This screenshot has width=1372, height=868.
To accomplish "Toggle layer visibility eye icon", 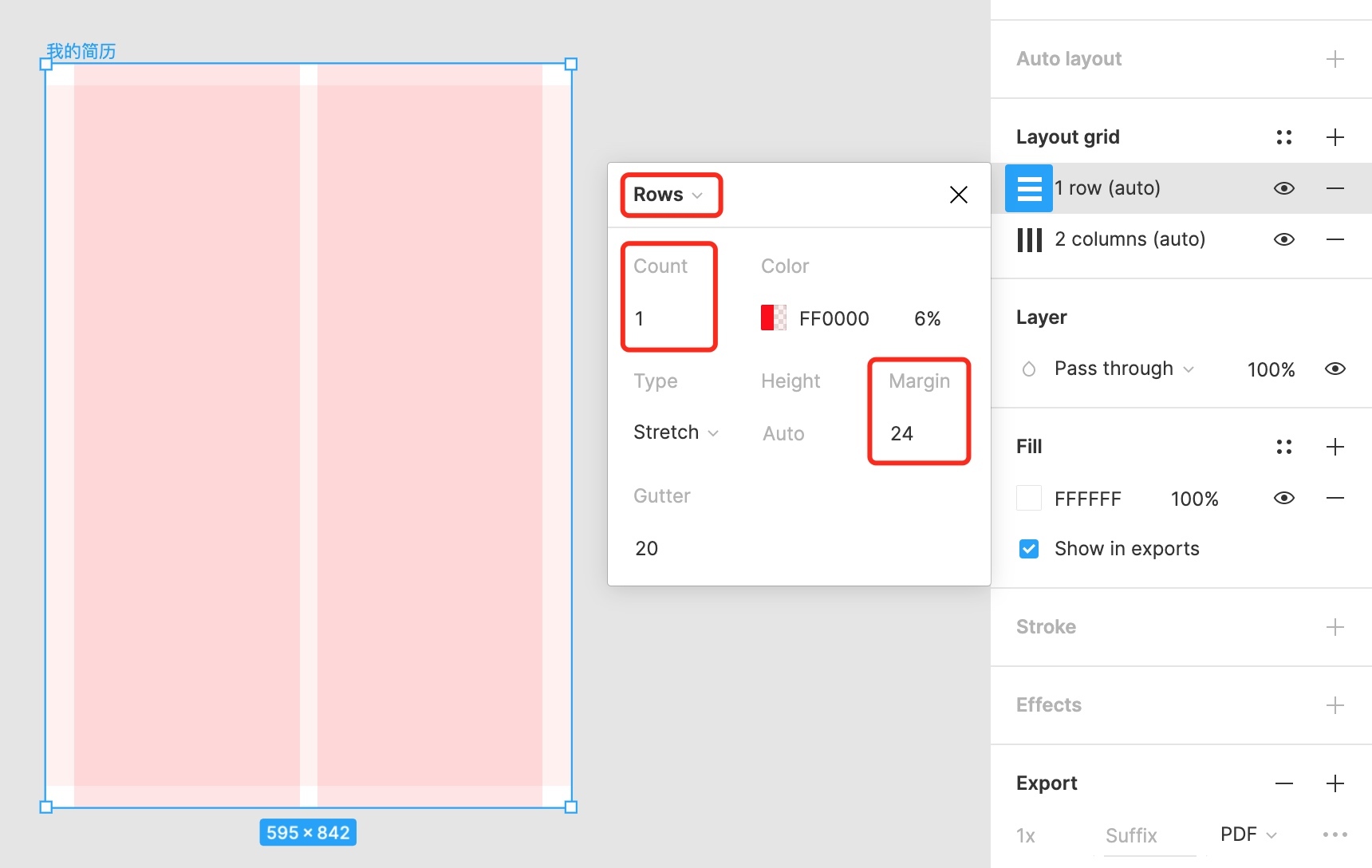I will 1335,369.
